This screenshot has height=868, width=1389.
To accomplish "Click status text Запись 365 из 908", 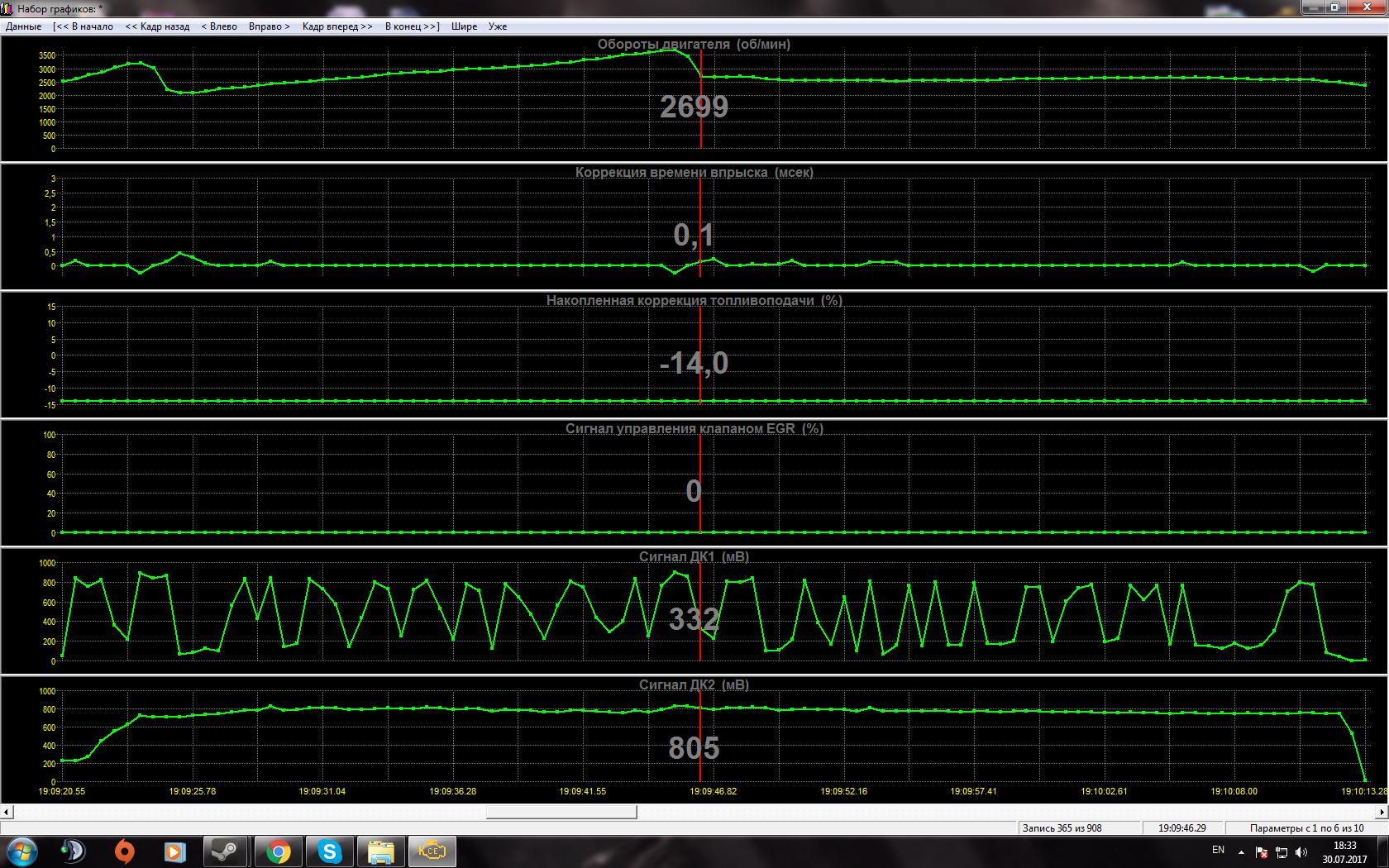I will (x=1062, y=827).
